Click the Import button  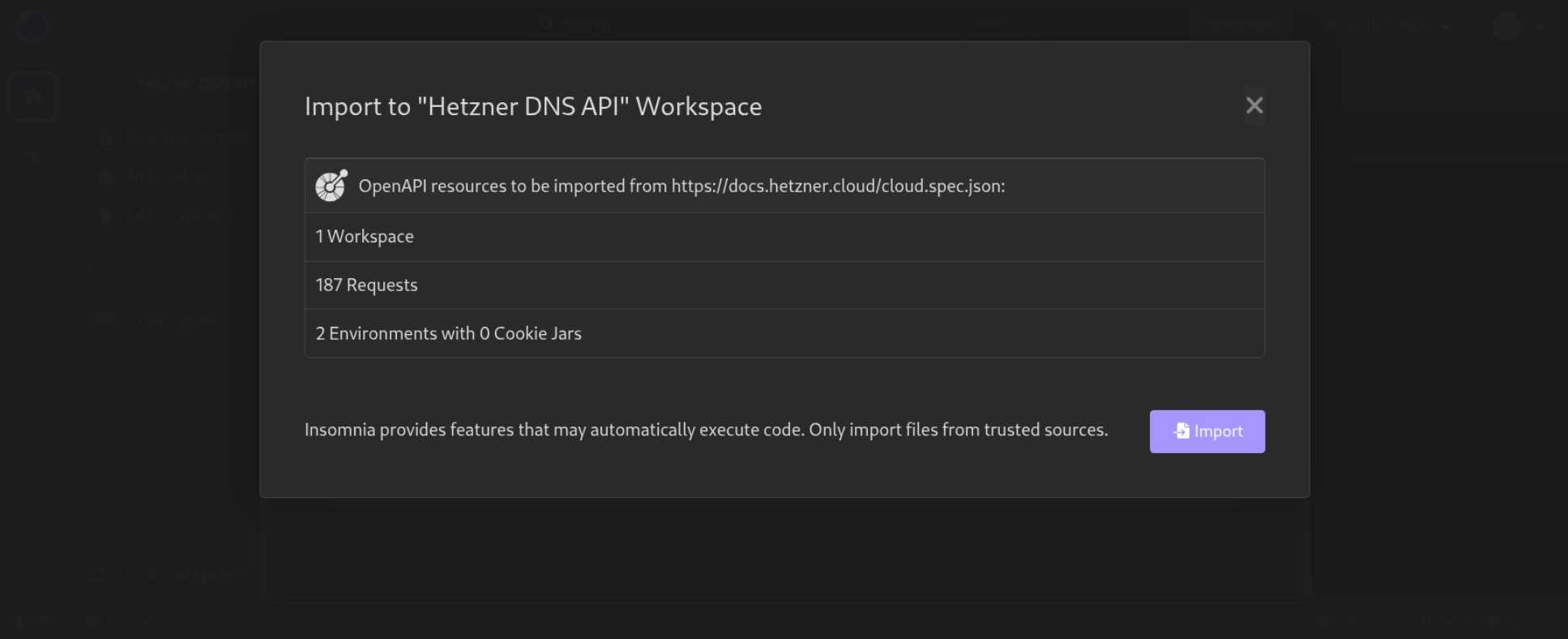pos(1207,431)
